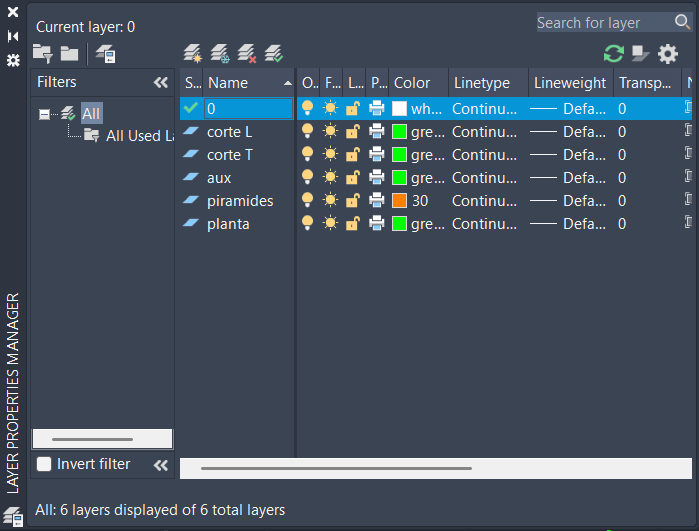Lock the planta layer
Viewport: 699px width, 531px height.
coord(353,224)
